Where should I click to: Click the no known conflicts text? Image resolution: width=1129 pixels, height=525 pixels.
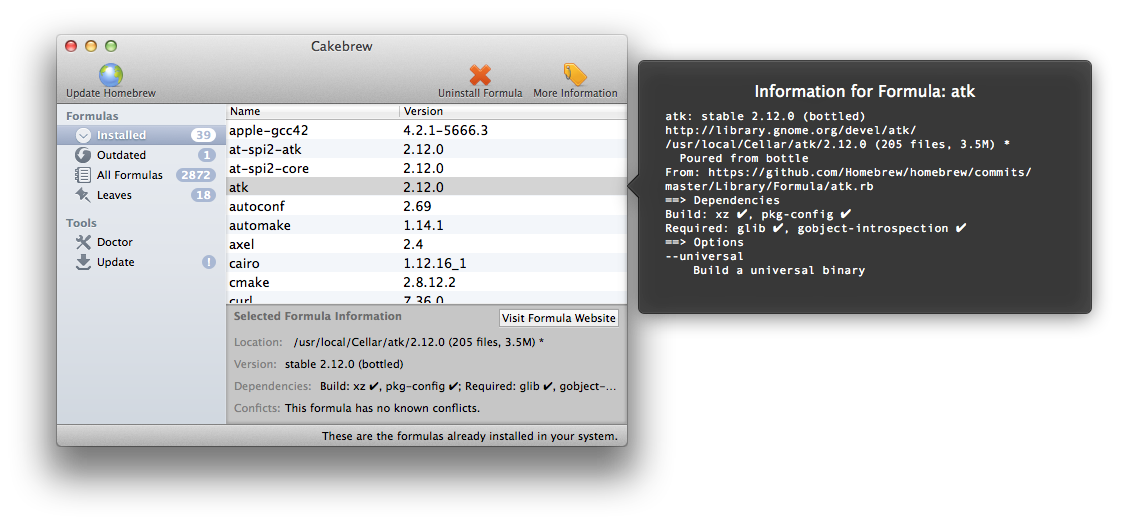pyautogui.click(x=382, y=408)
